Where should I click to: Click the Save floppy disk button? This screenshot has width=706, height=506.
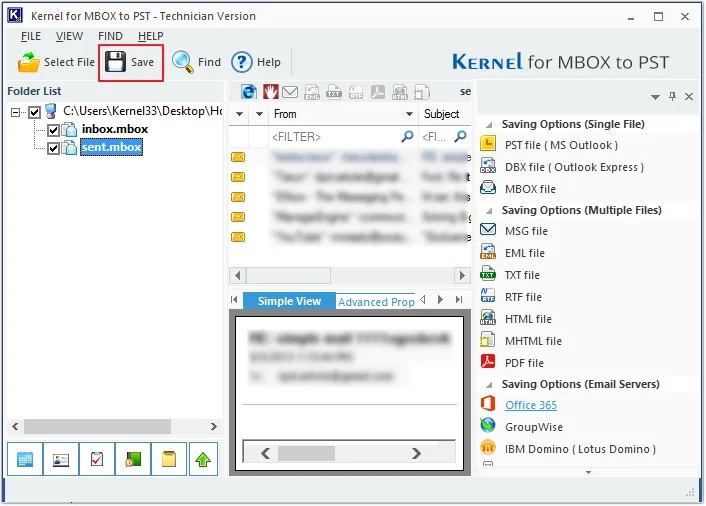tap(130, 62)
